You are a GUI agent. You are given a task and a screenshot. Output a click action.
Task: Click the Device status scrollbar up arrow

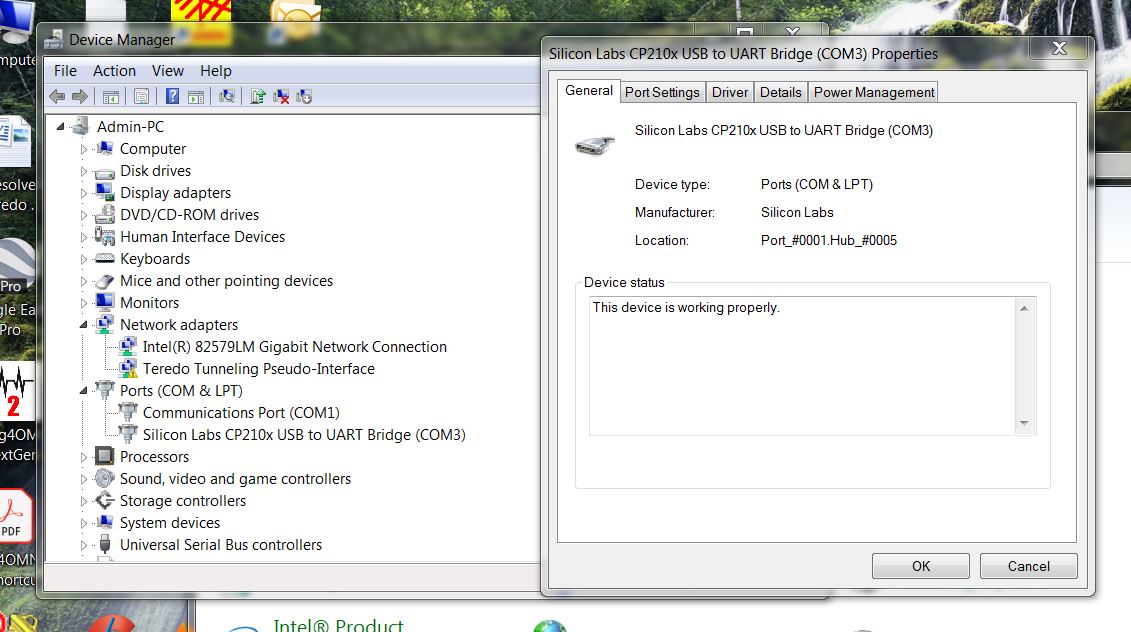coord(1024,308)
